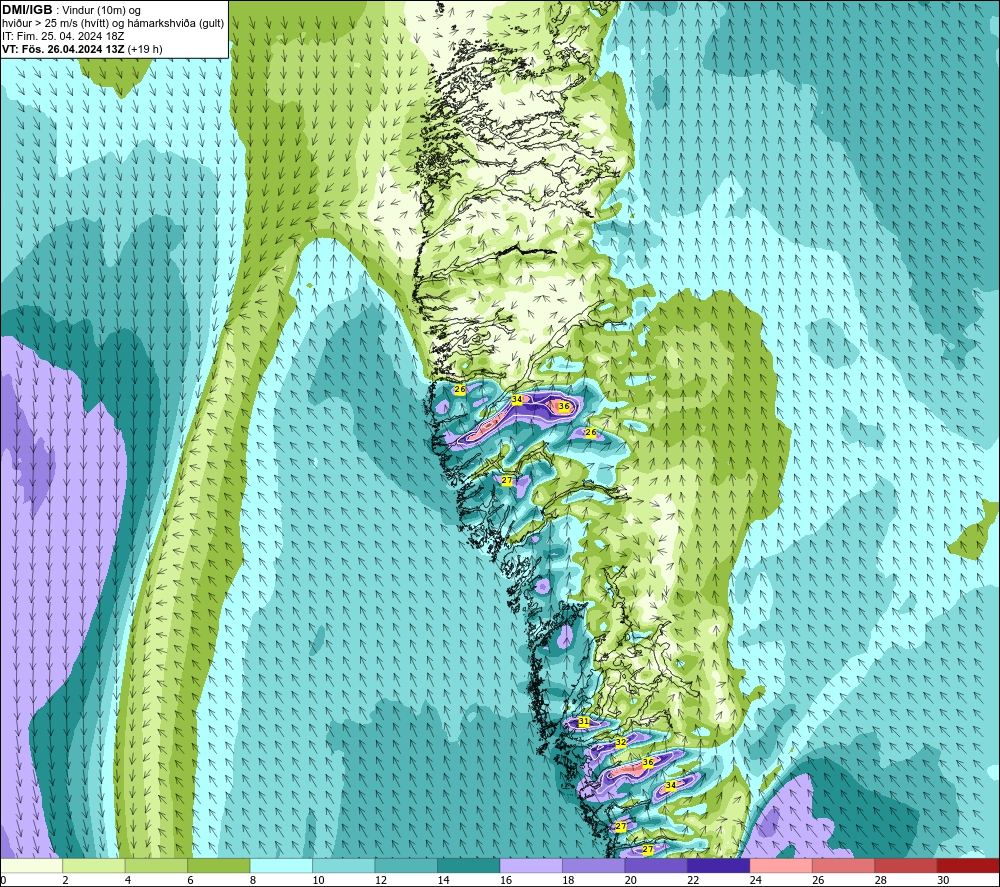Select the light green 2–4 m/s legend swatch

click(x=94, y=865)
